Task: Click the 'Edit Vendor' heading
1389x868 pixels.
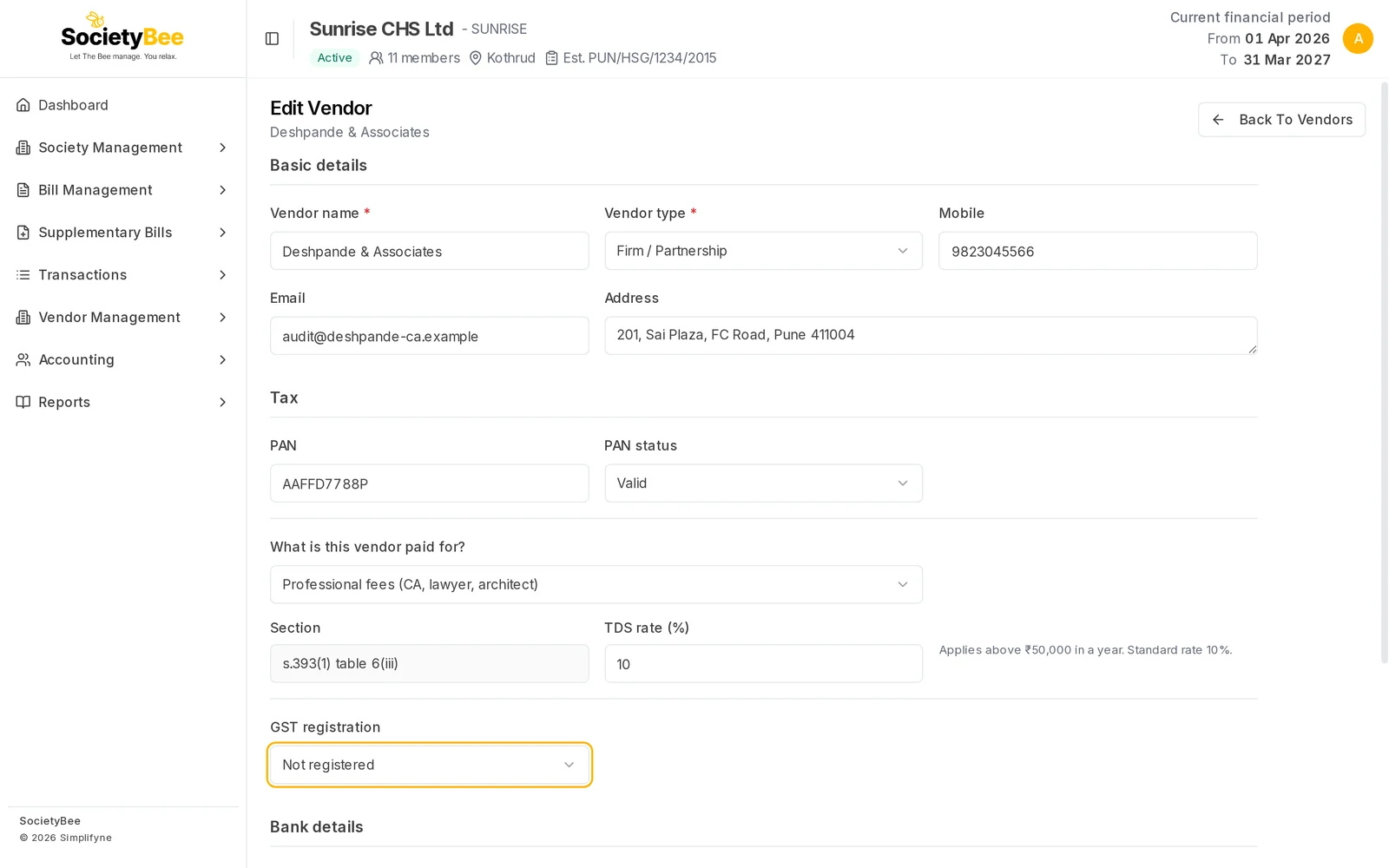Action: coord(321,108)
